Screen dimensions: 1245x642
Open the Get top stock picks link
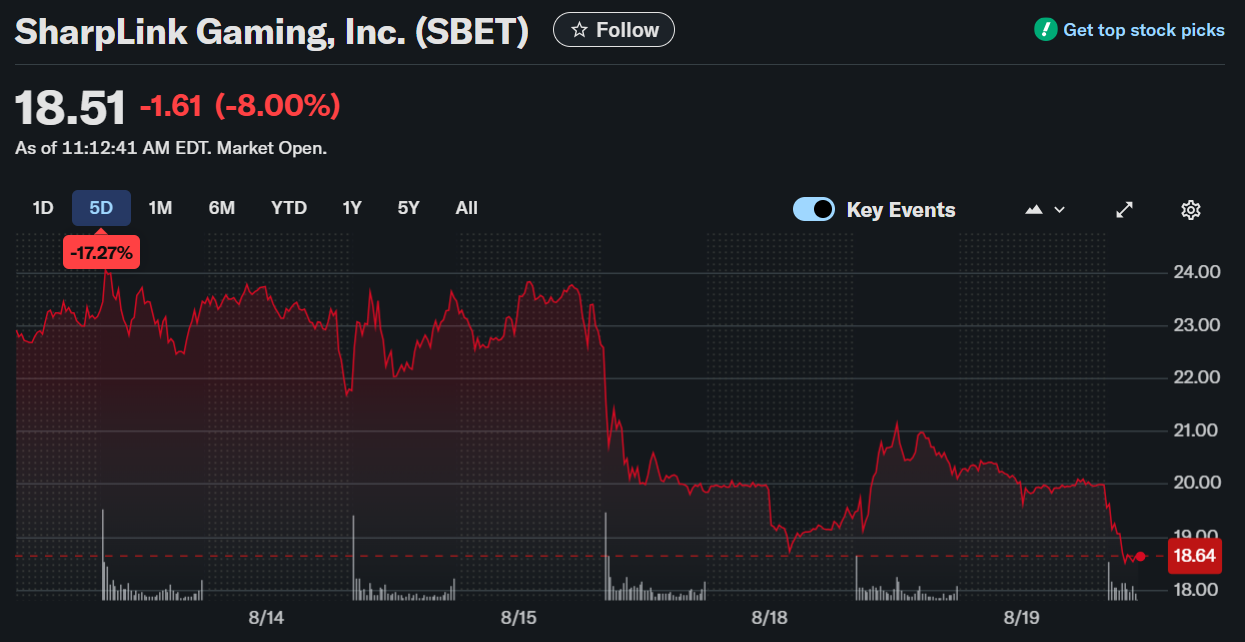(x=1144, y=30)
